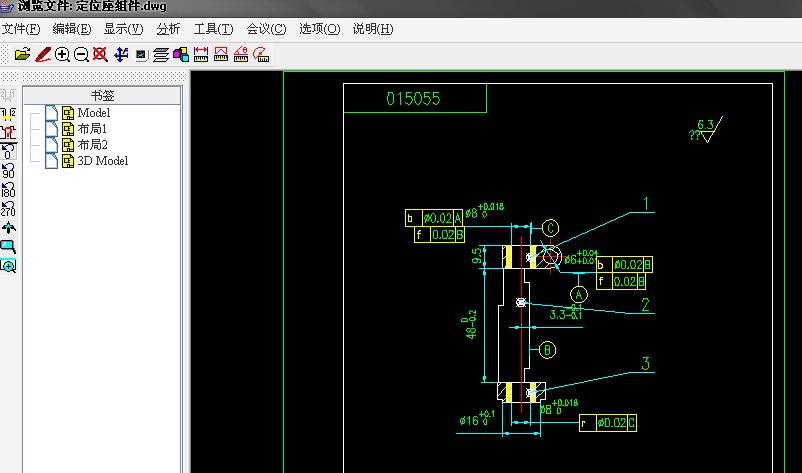Open the 会议(C) menu
This screenshot has width=802, height=473.
(266, 29)
